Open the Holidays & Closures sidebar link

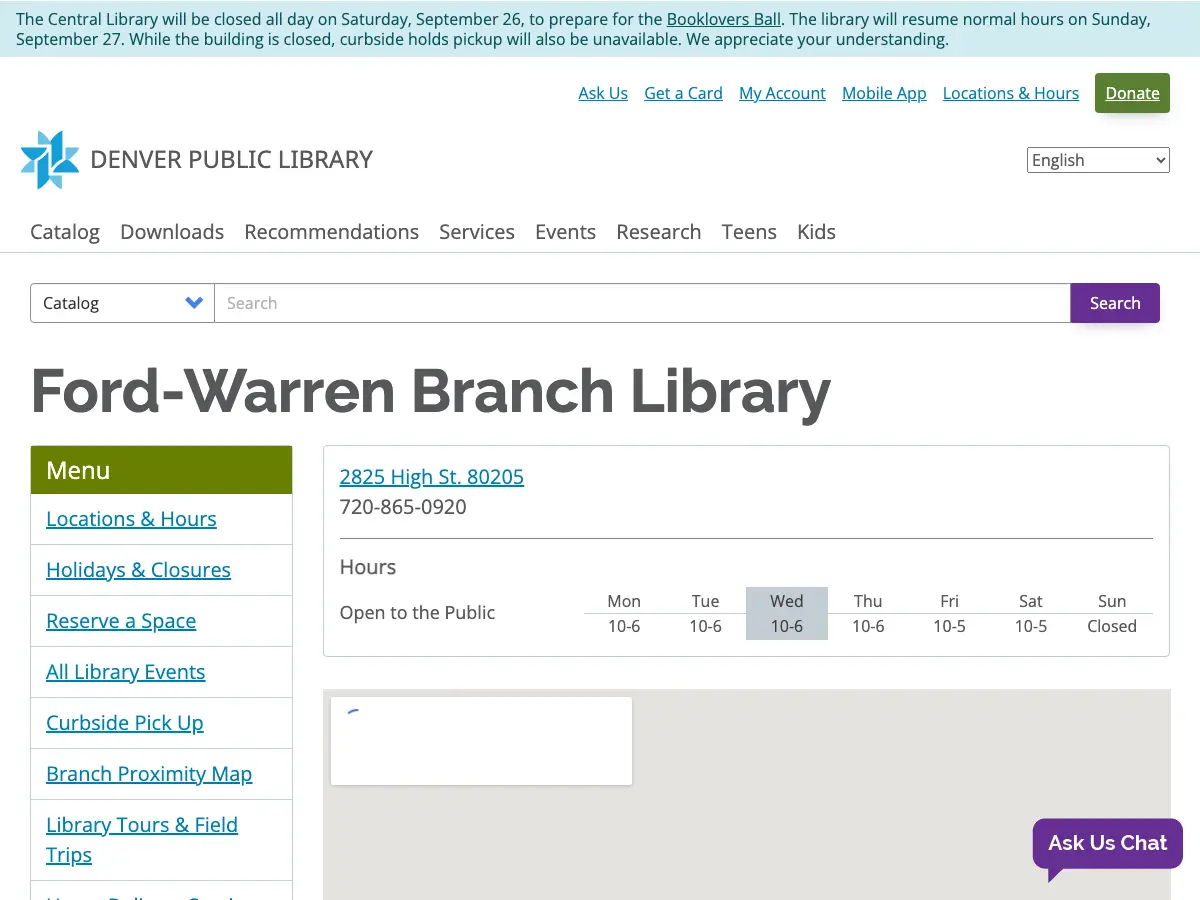(138, 570)
